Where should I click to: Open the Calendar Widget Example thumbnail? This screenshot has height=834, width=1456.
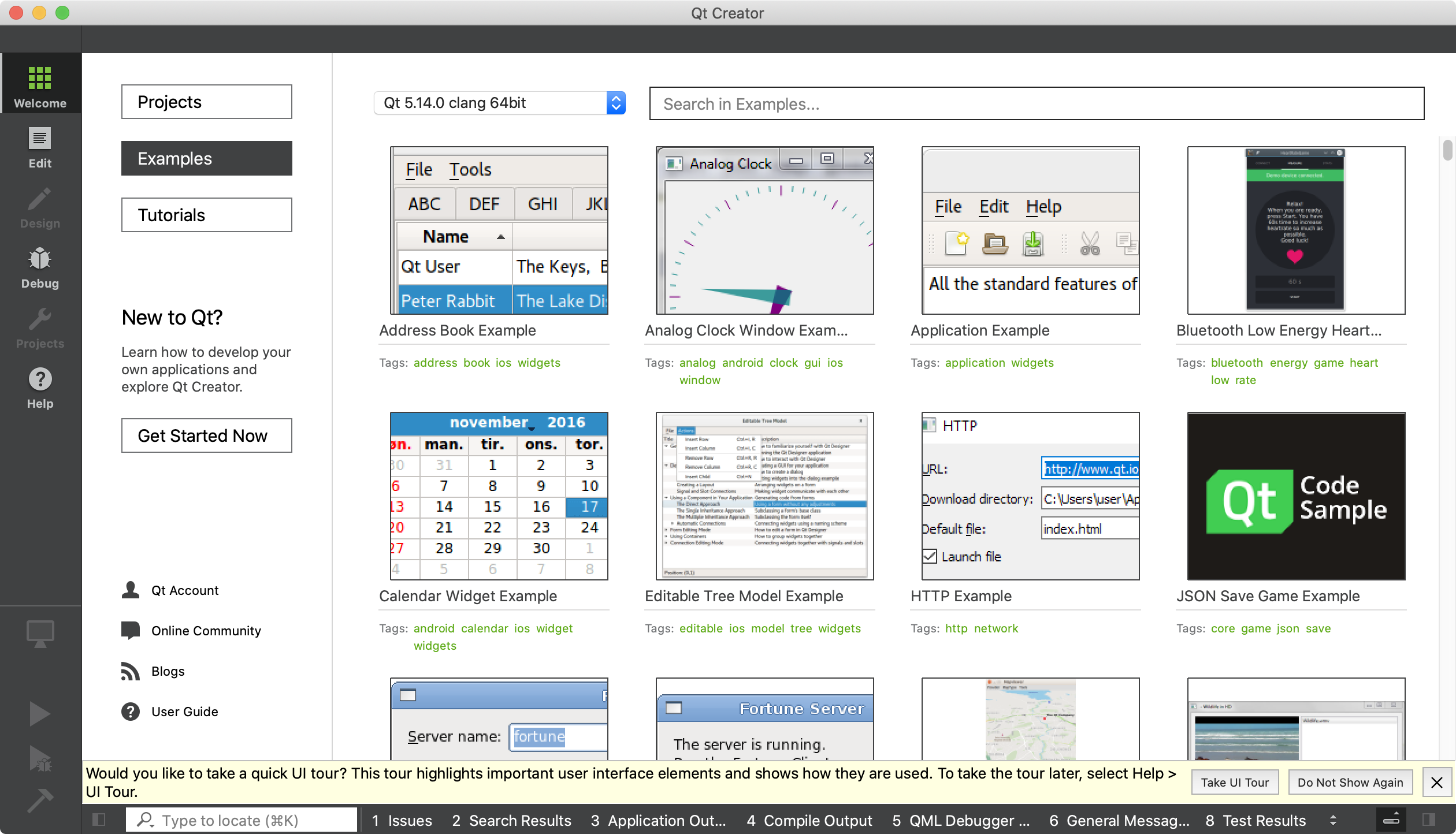499,496
